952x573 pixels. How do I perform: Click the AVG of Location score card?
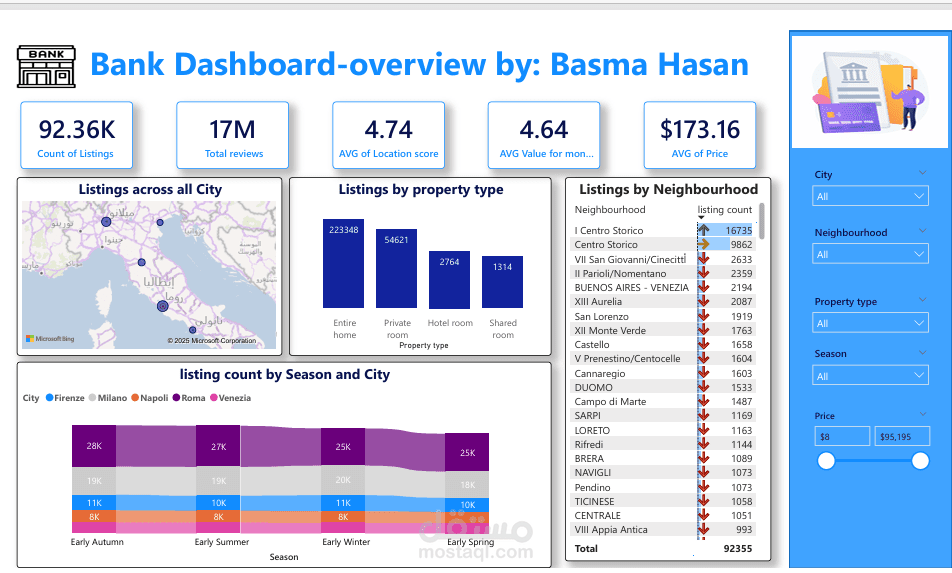389,135
